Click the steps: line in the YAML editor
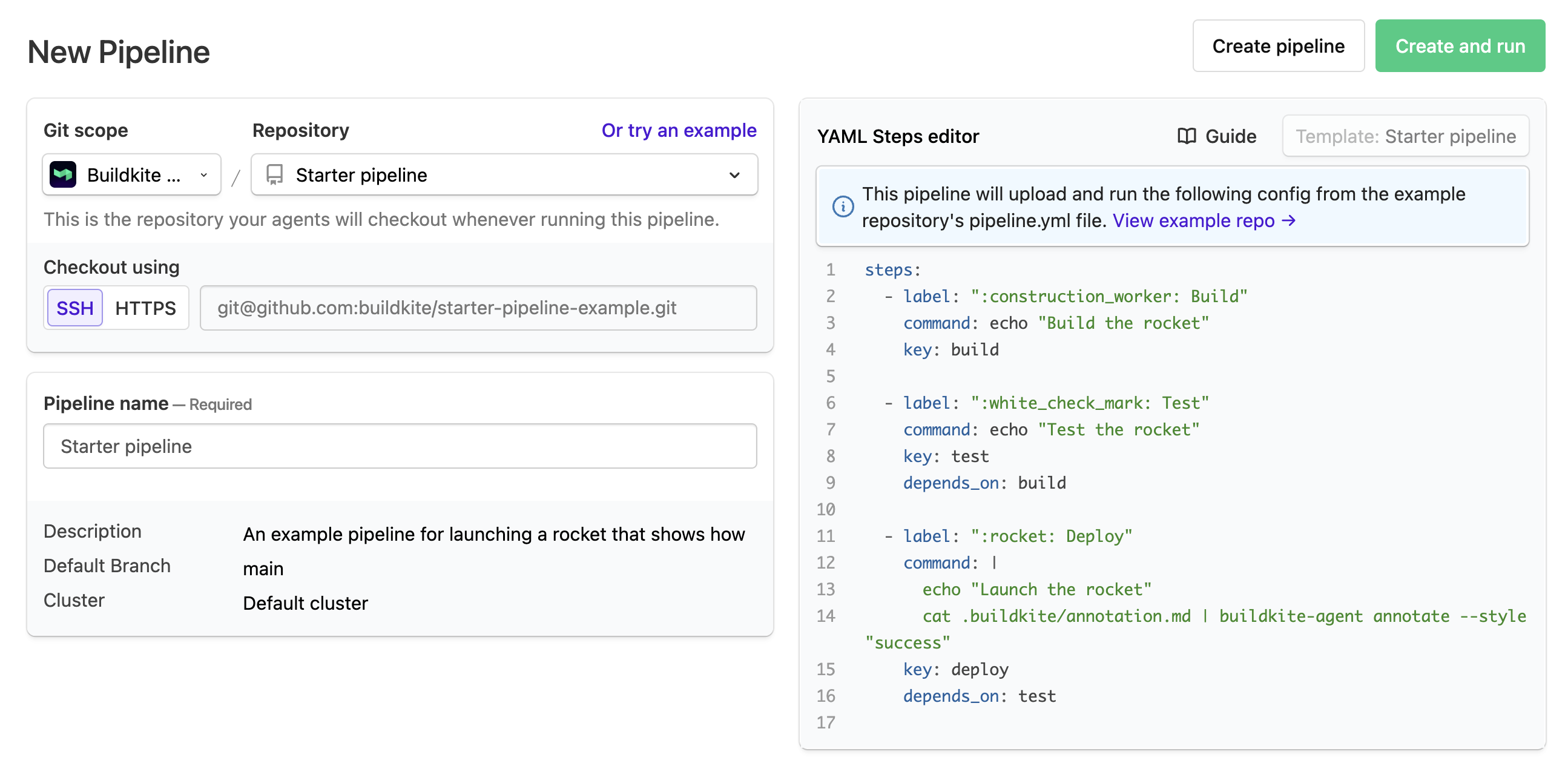The image size is (1568, 769). coord(891,269)
